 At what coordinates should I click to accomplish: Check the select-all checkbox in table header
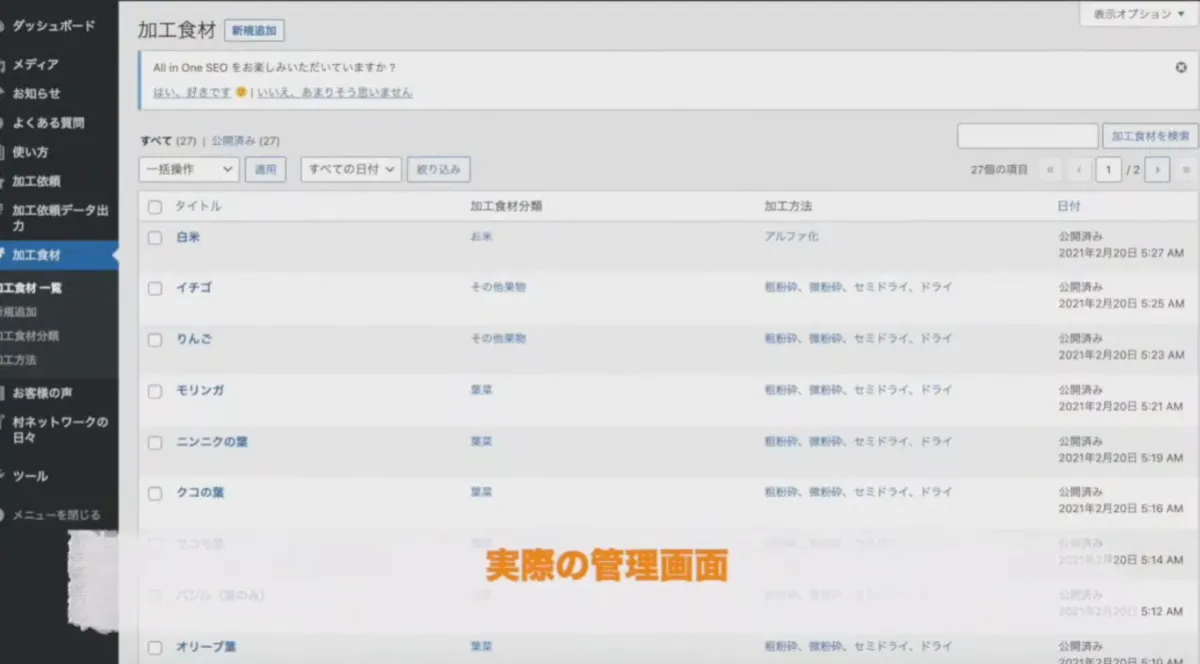[x=155, y=206]
